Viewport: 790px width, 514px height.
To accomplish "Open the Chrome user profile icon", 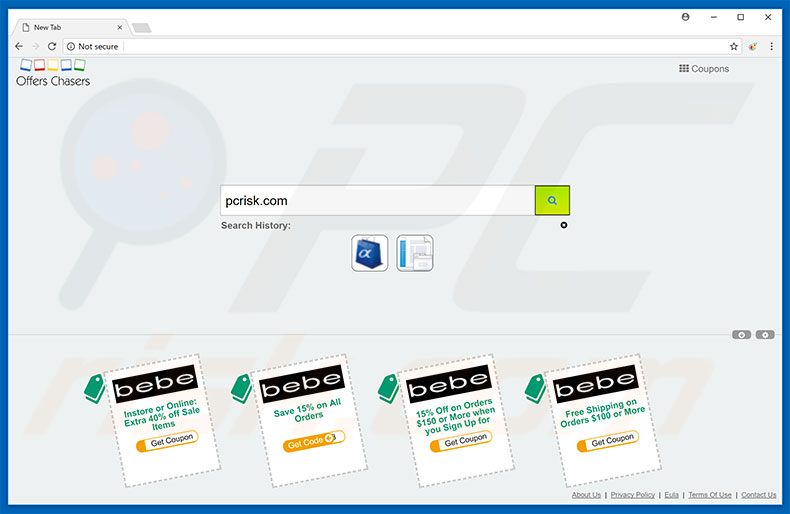I will point(685,17).
